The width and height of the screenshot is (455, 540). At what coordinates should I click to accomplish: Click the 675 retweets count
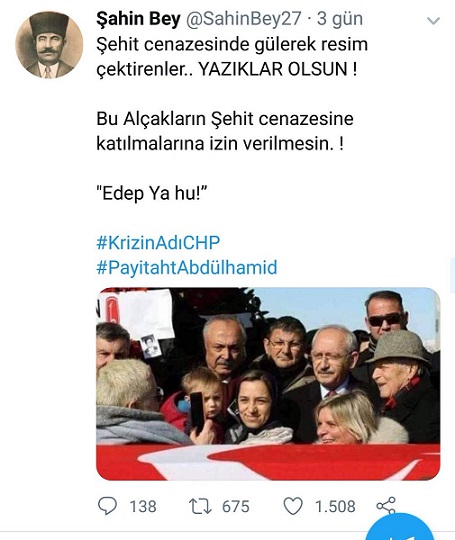[x=236, y=507]
